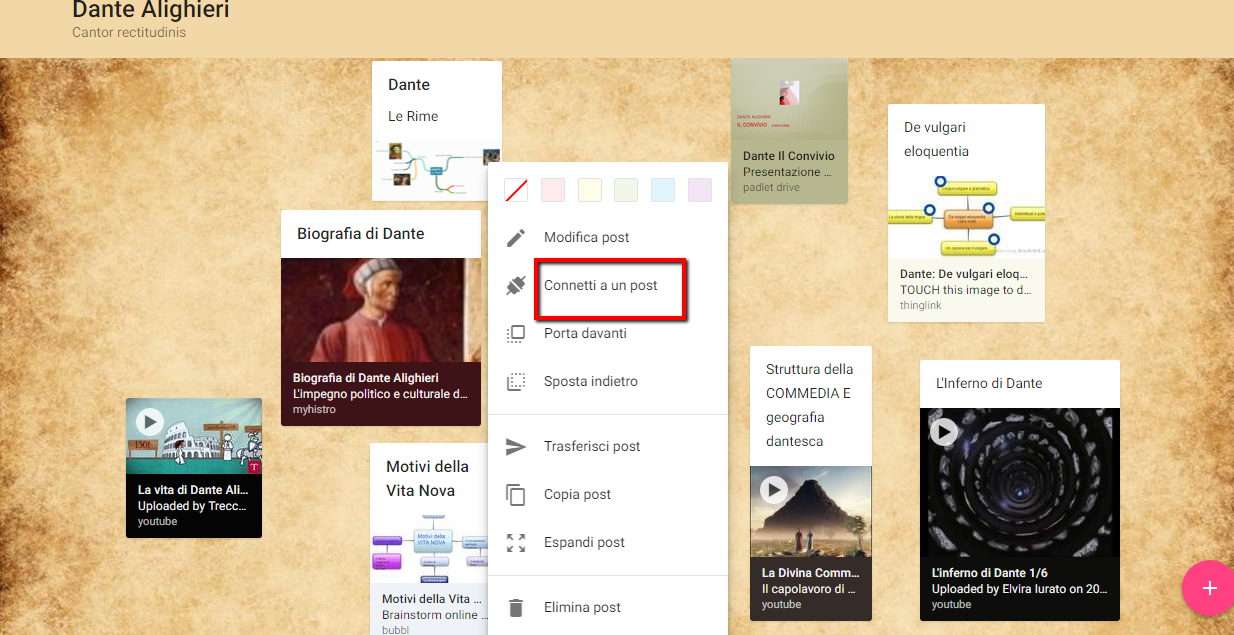Choose 'Modifica post' from the menu
This screenshot has width=1234, height=635.
coord(585,237)
